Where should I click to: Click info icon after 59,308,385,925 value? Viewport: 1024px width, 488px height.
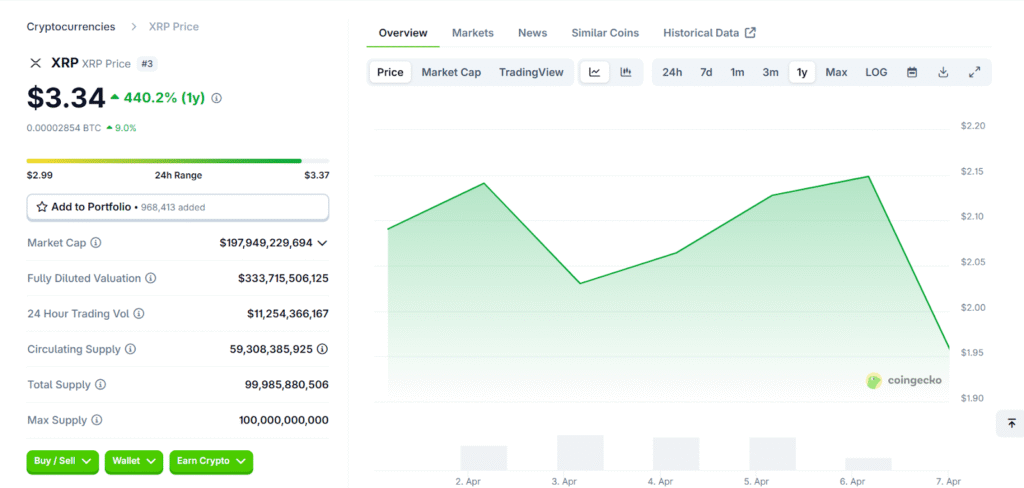pyautogui.click(x=322, y=350)
